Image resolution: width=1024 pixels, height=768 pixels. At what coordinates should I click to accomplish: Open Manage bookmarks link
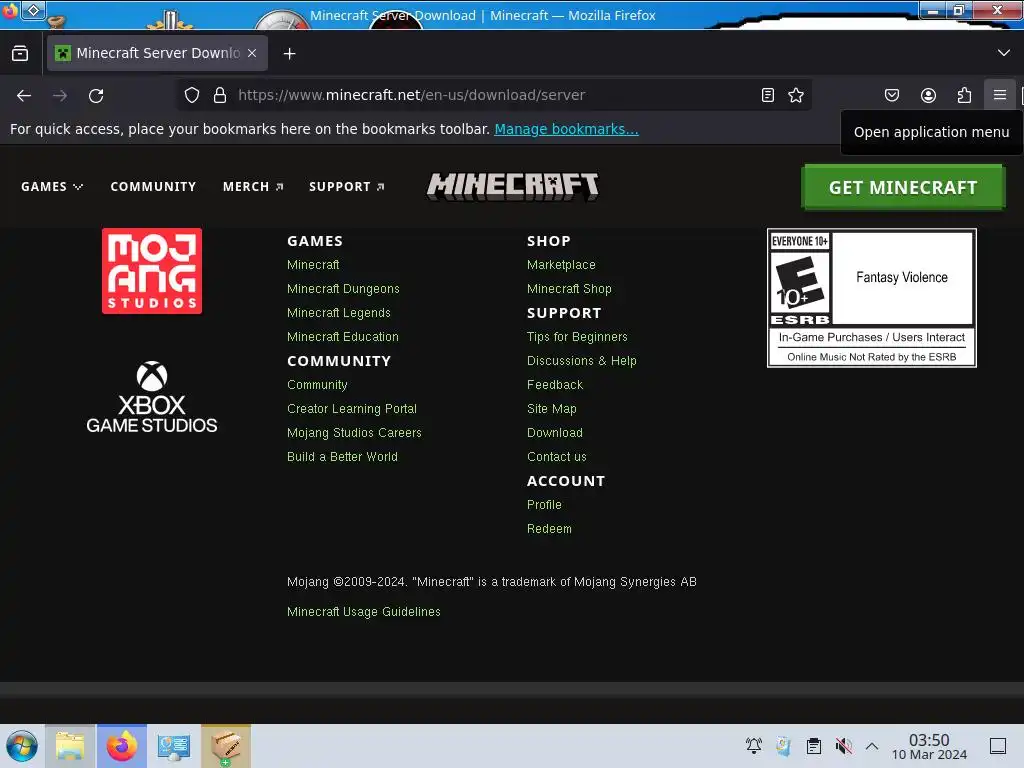[x=566, y=129]
